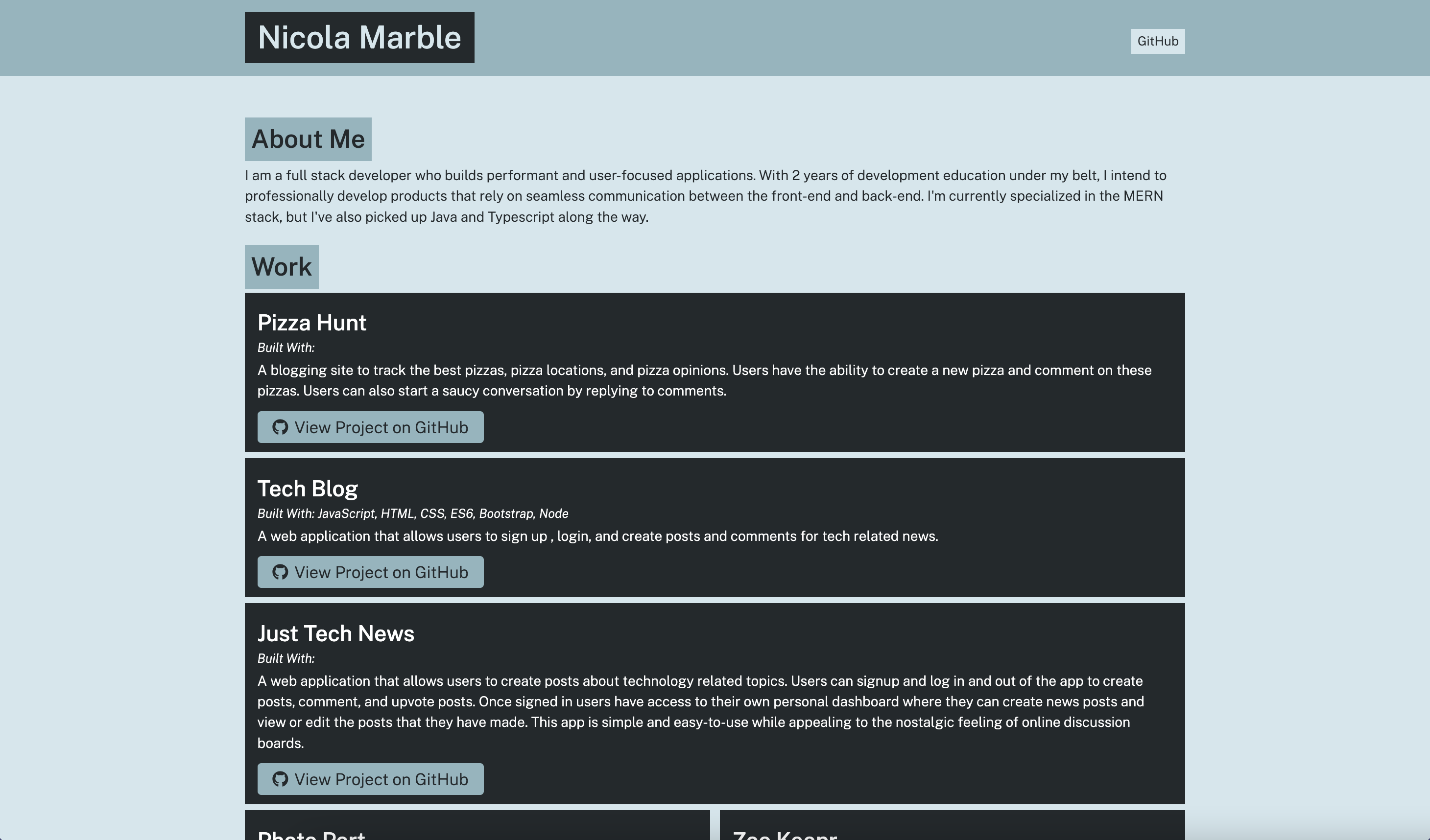Click the Nicola Marble site title
The image size is (1430, 840).
click(x=358, y=37)
